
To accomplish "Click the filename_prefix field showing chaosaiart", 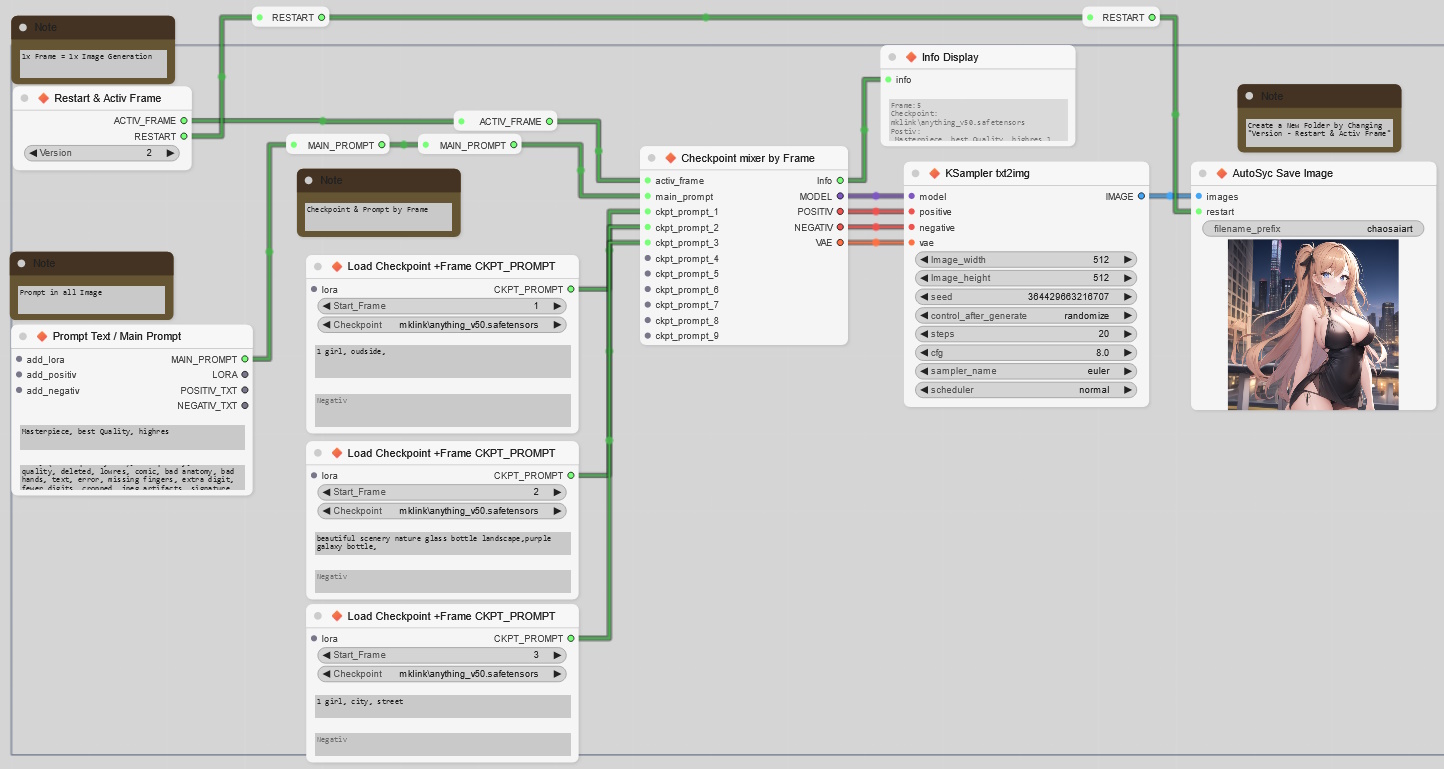I will [x=1312, y=229].
